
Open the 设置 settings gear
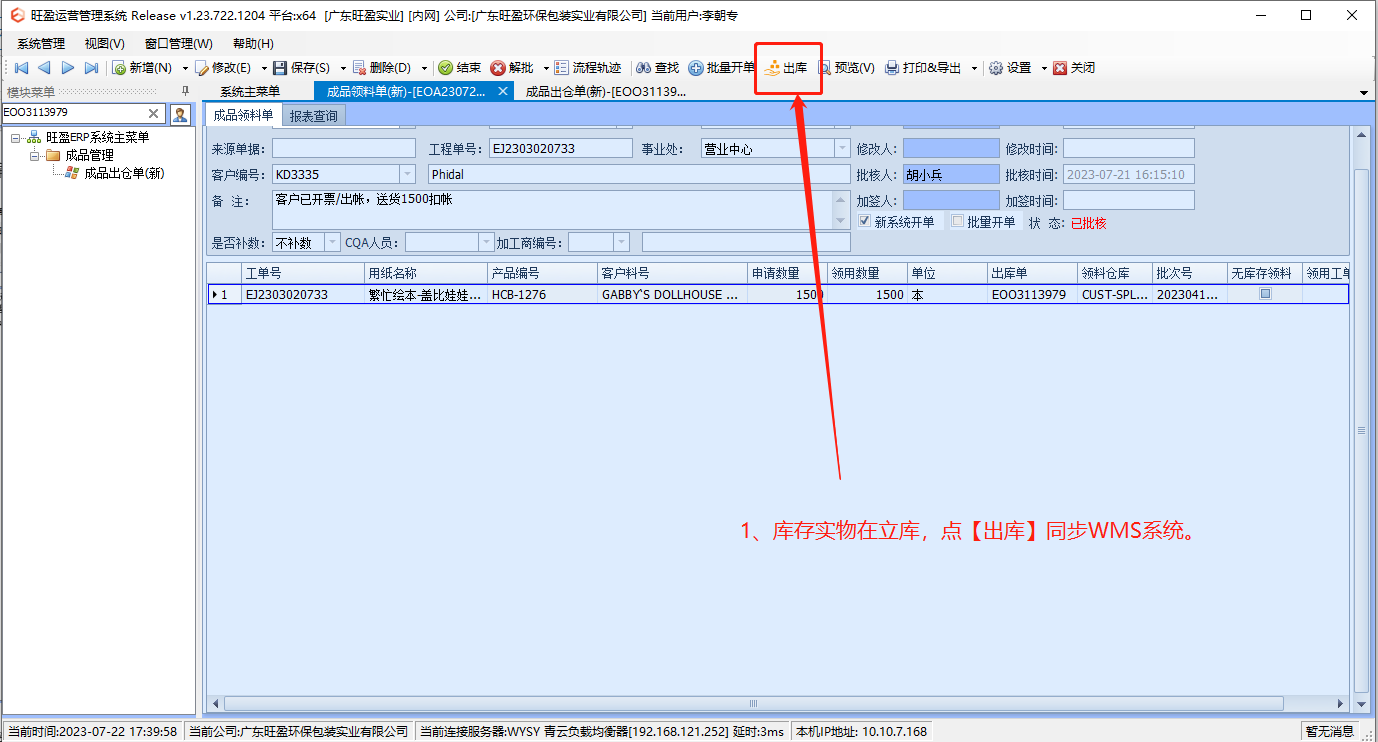1010,68
